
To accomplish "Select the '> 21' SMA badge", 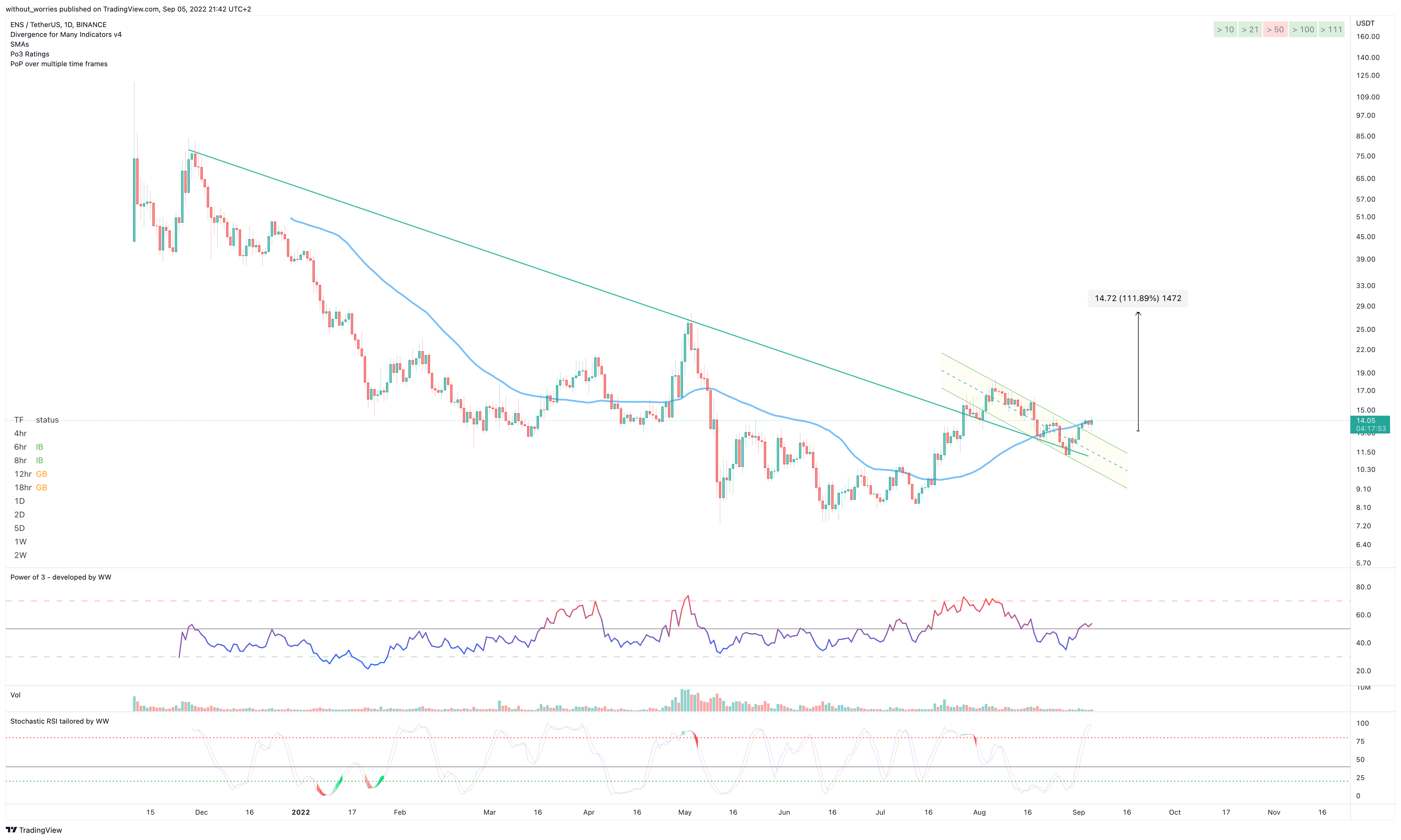I will click(1250, 29).
